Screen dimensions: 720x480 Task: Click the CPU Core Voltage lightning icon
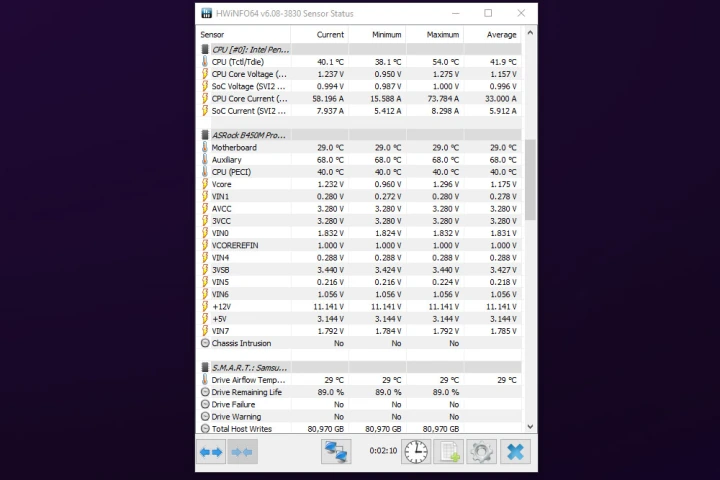(x=205, y=74)
